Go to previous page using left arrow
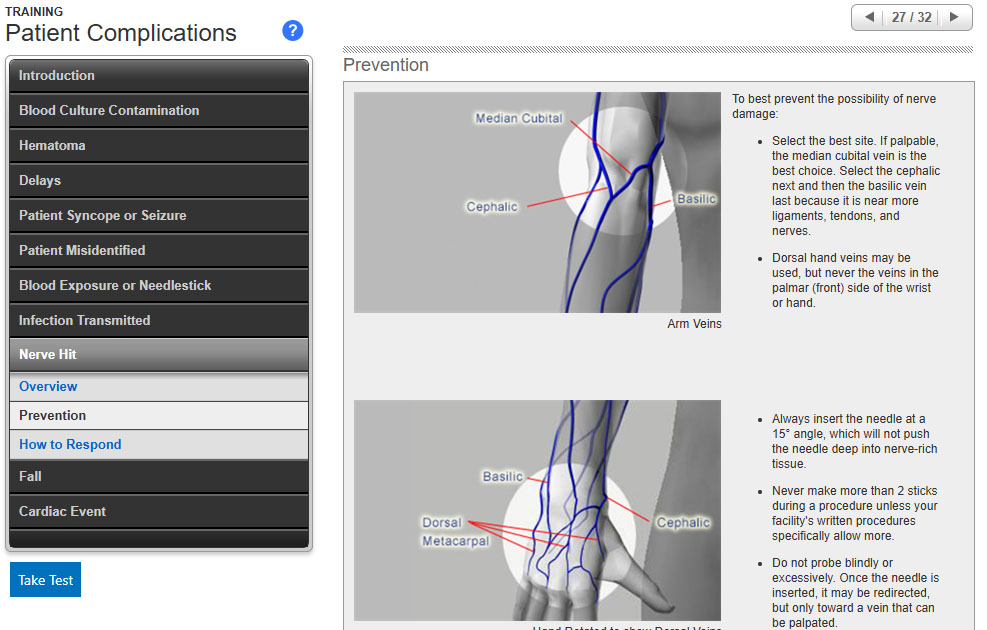Screen dimensions: 987x630 click(869, 18)
